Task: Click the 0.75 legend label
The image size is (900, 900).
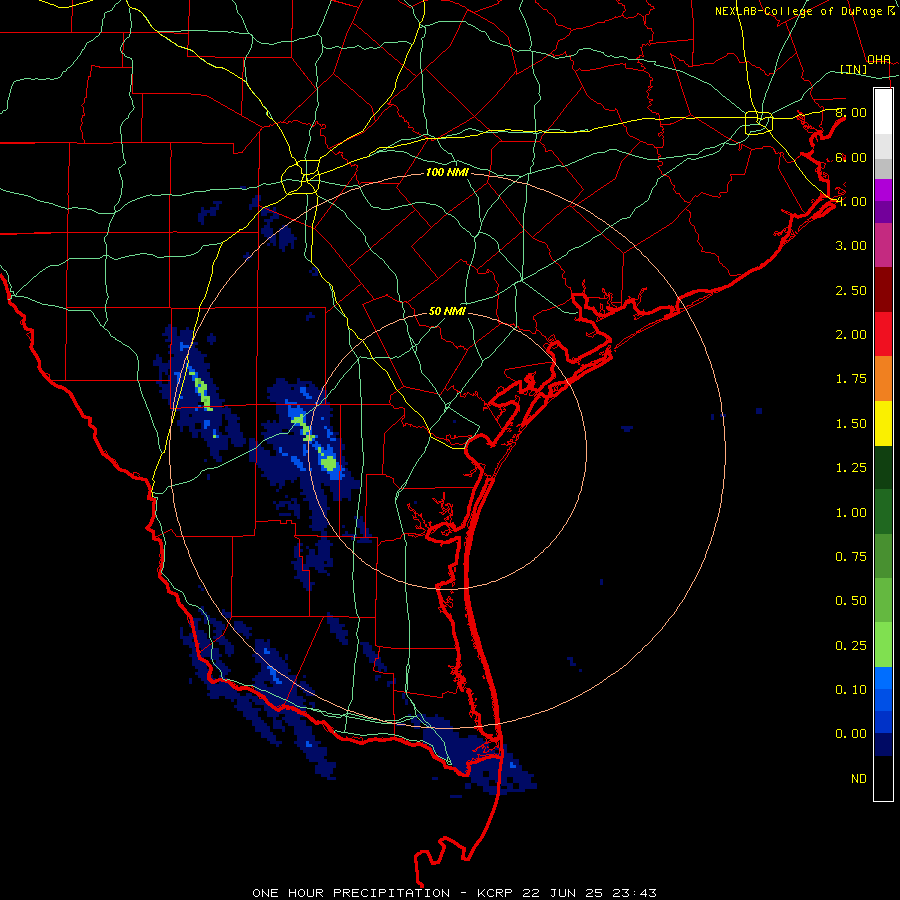Action: coord(851,557)
